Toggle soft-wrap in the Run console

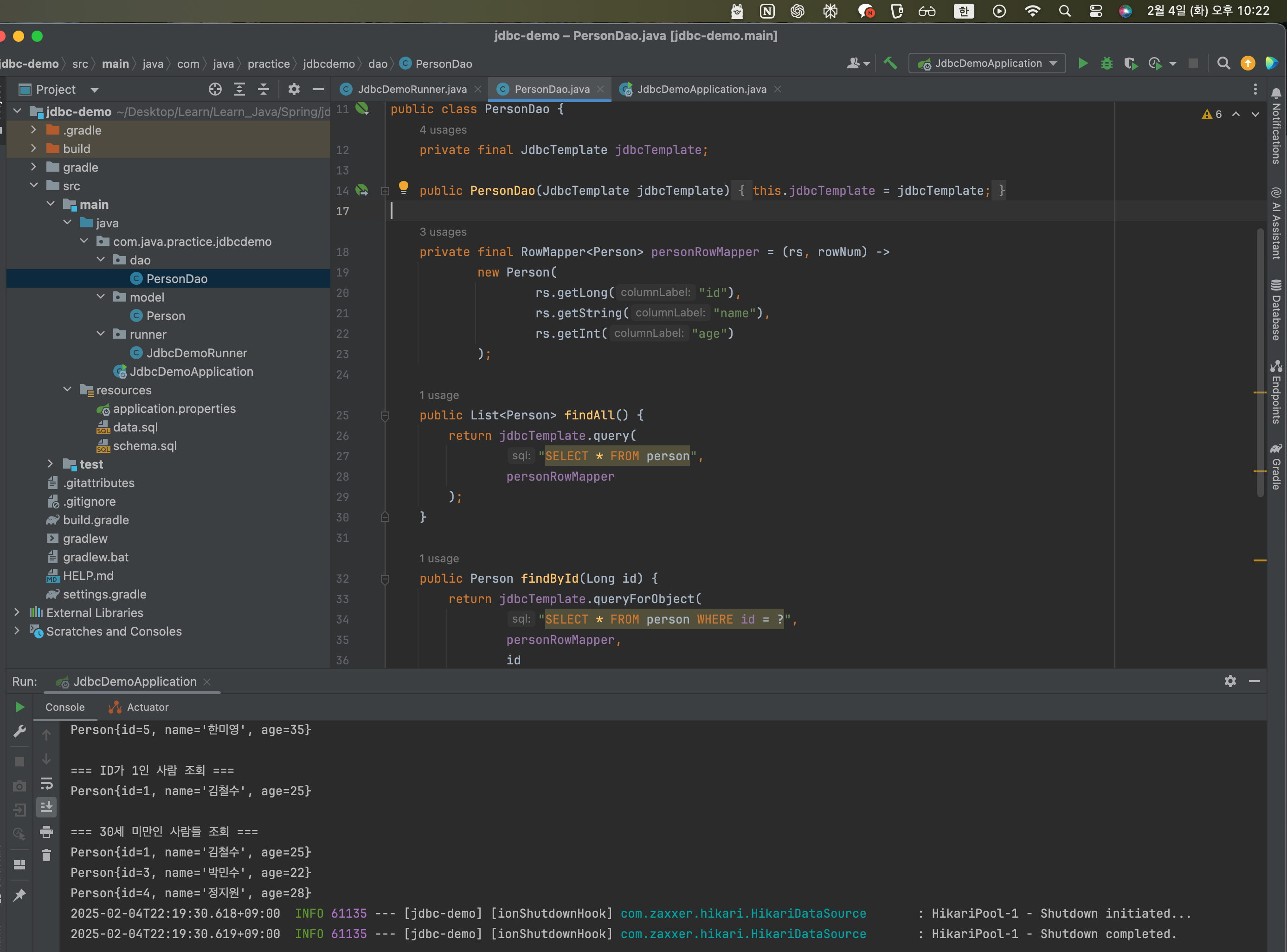[47, 783]
